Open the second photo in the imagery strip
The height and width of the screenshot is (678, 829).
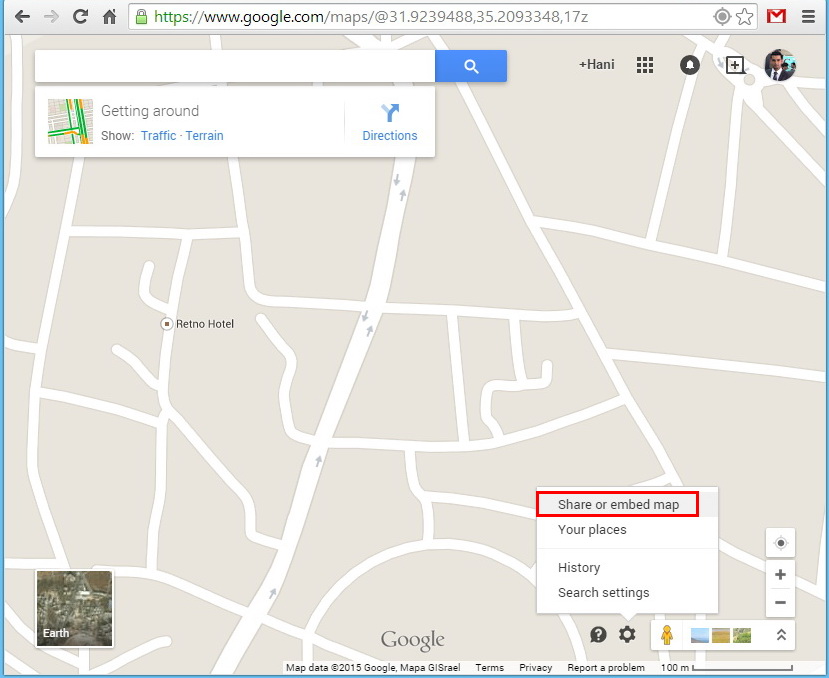point(721,635)
